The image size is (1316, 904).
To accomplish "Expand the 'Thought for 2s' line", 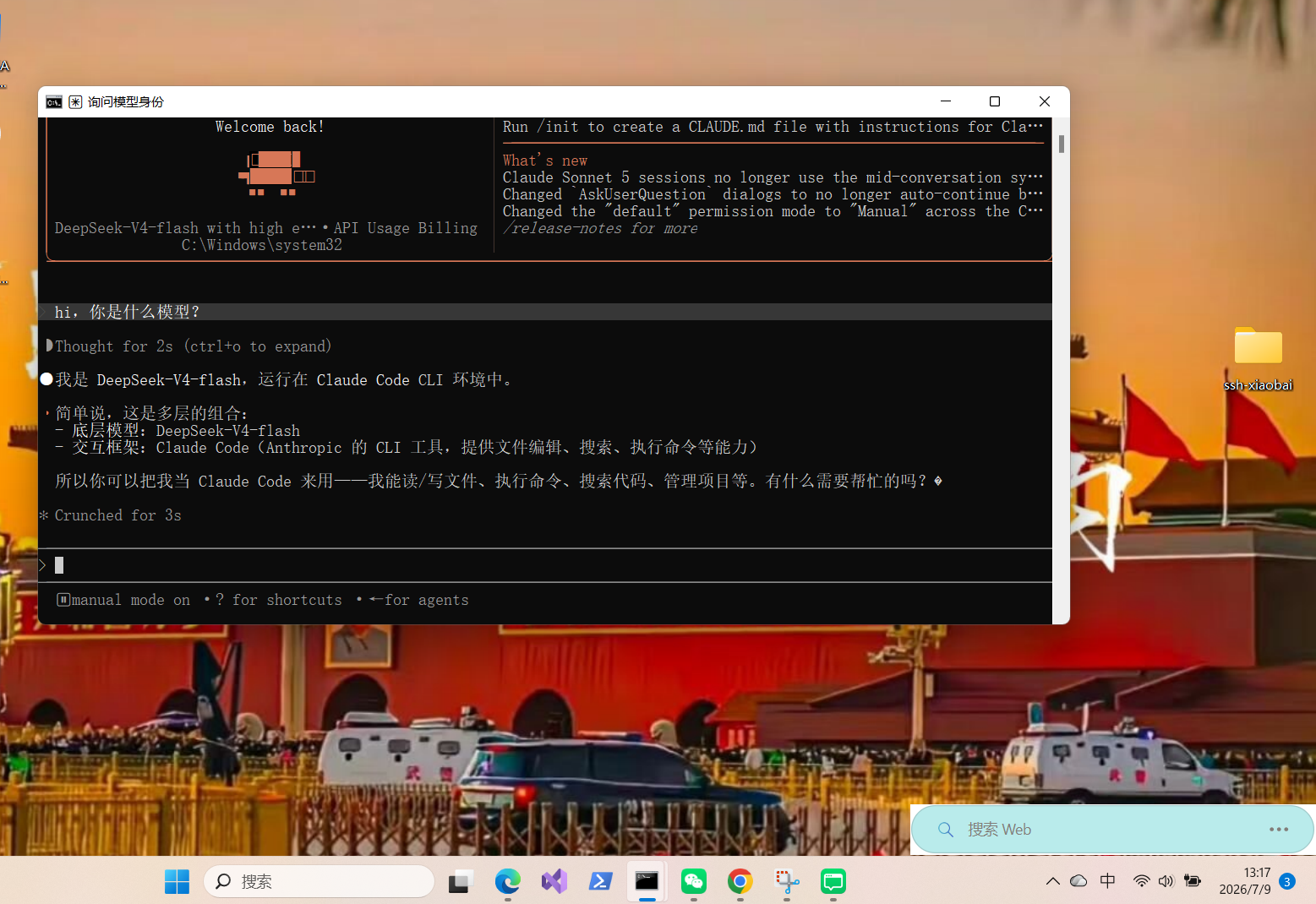I will 193,346.
